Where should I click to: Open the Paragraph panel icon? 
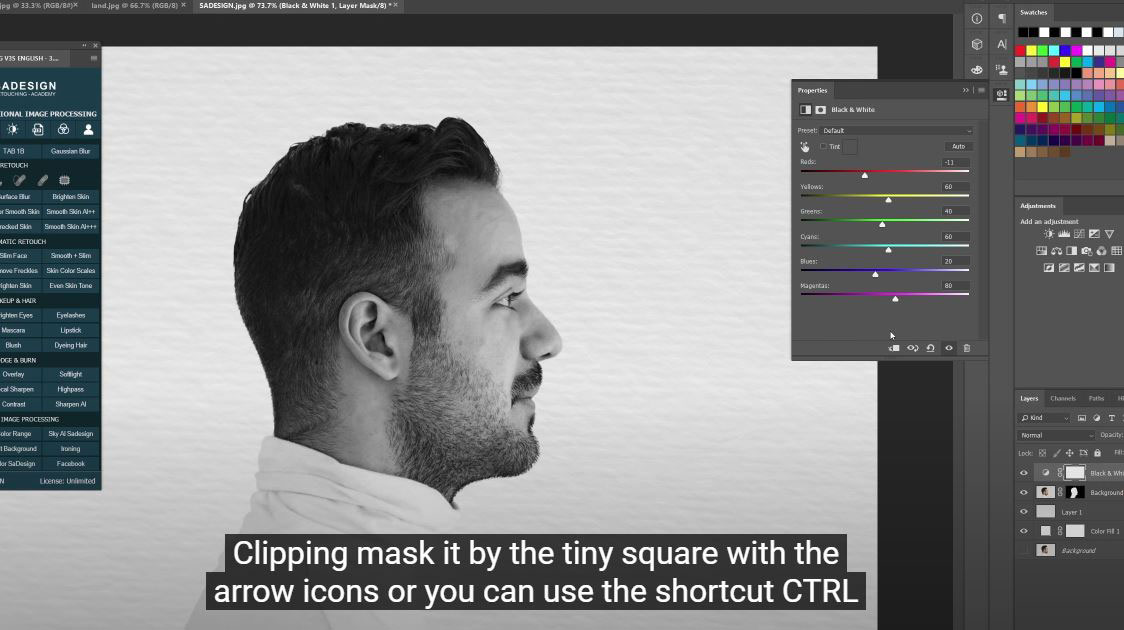point(1001,19)
